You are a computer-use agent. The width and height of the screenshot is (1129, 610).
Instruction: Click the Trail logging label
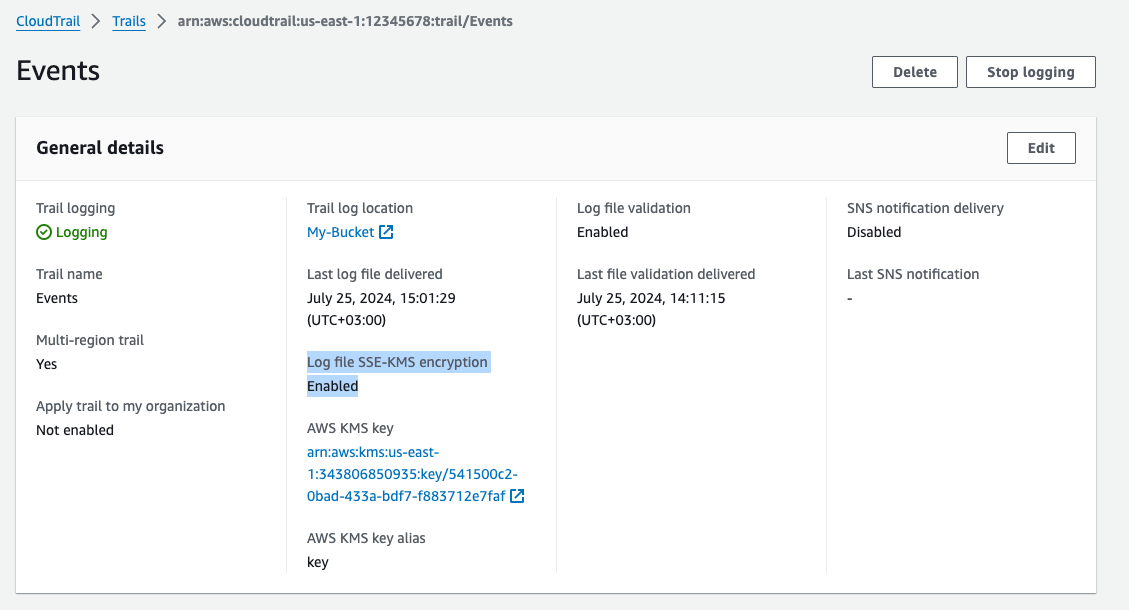[x=76, y=208]
